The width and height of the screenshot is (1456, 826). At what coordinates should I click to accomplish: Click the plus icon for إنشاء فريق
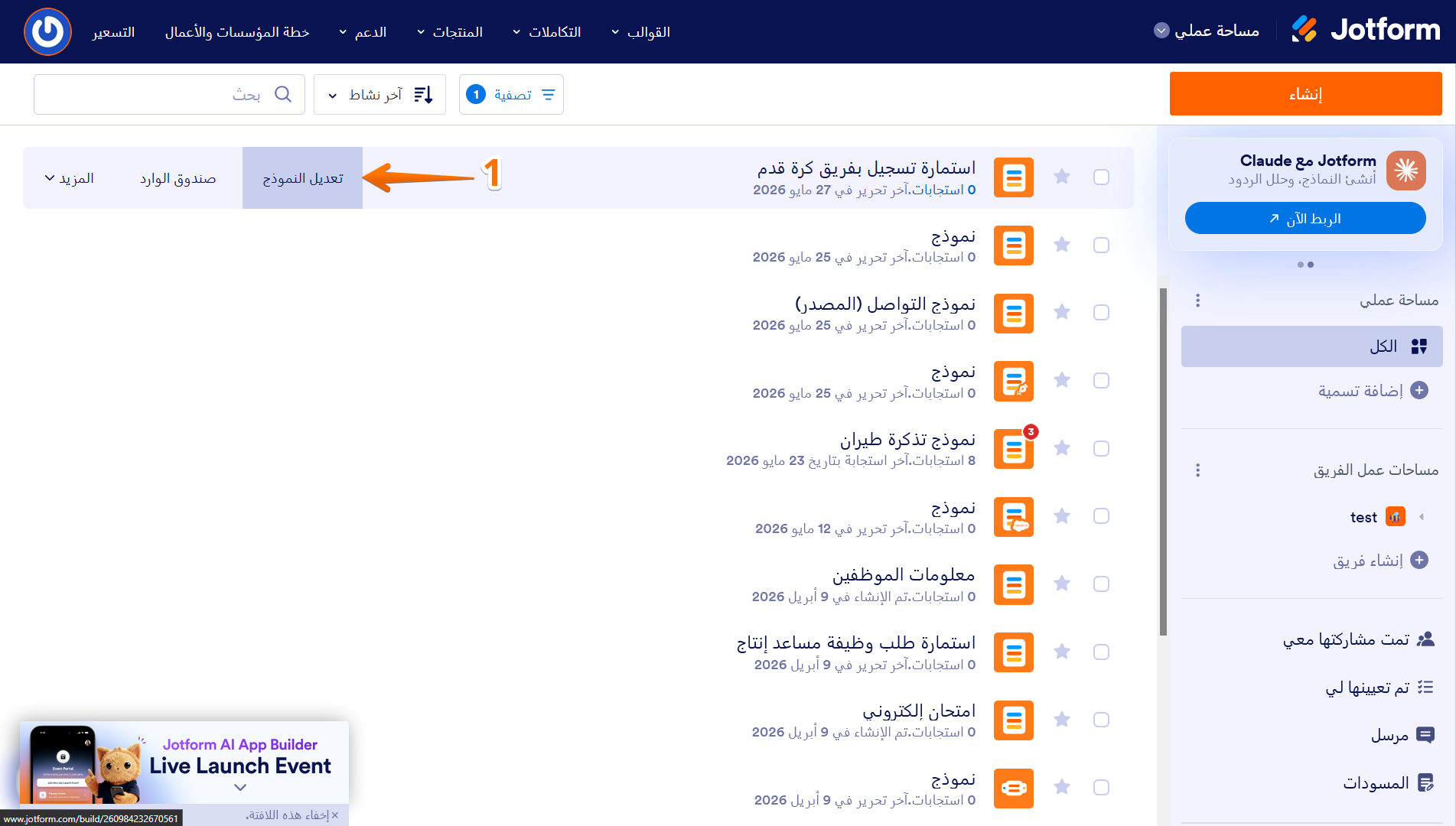pos(1419,560)
